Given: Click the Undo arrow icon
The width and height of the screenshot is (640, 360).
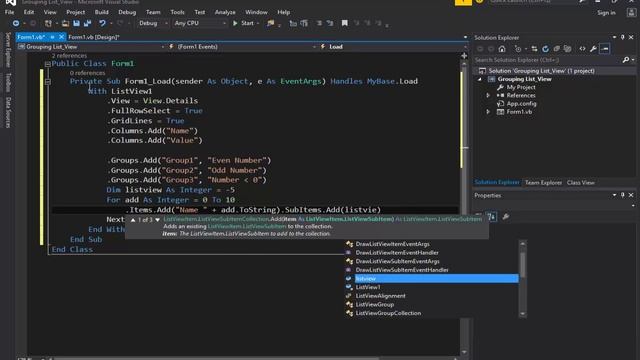Looking at the screenshot, I should click(102, 23).
